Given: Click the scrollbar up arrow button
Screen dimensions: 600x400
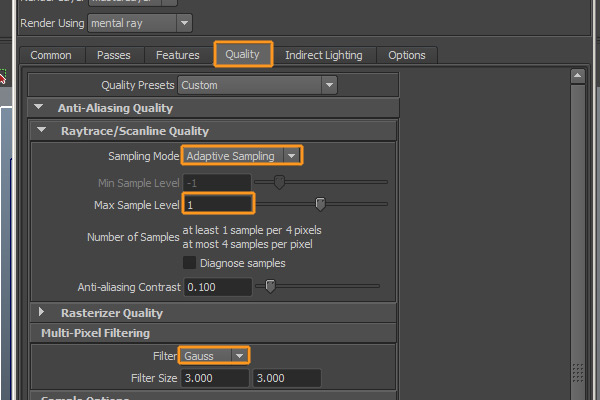Looking at the screenshot, I should pos(577,76).
